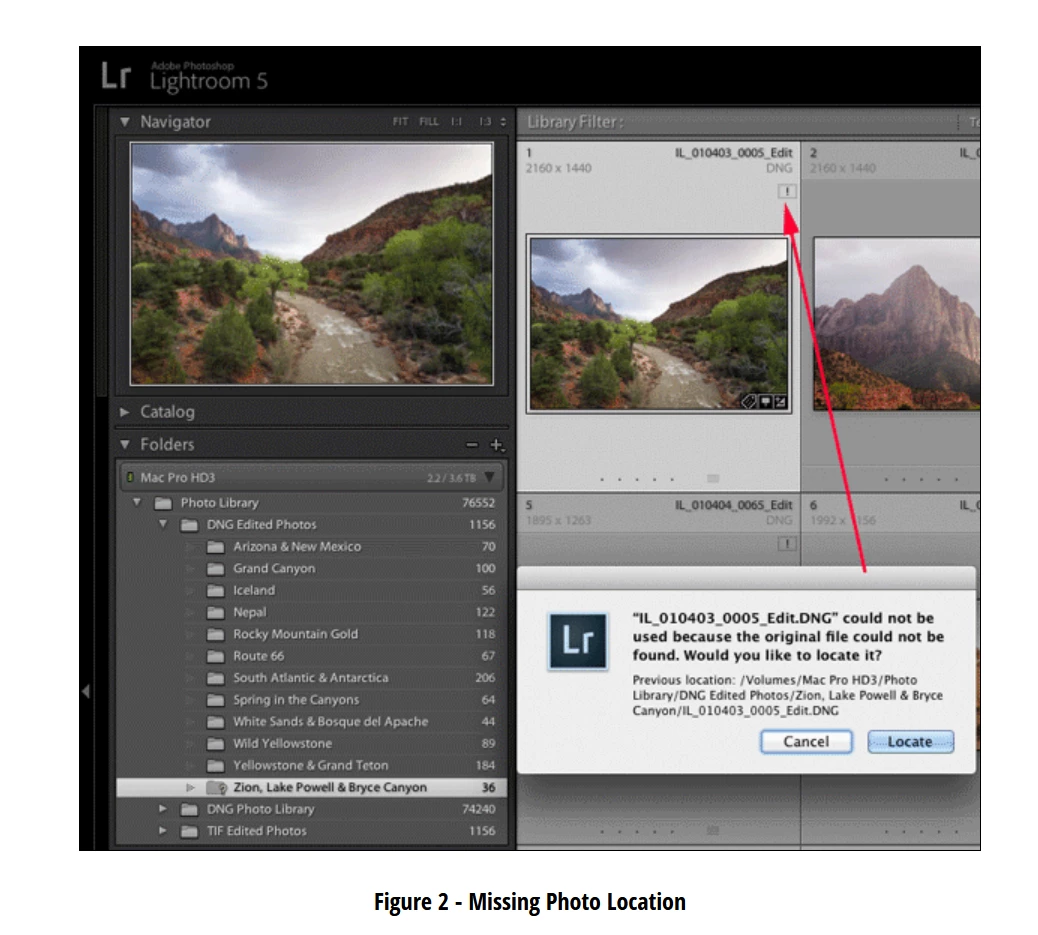1038x935 pixels.
Task: Click the missing-folder question mark icon on Zion
Action: point(216,787)
